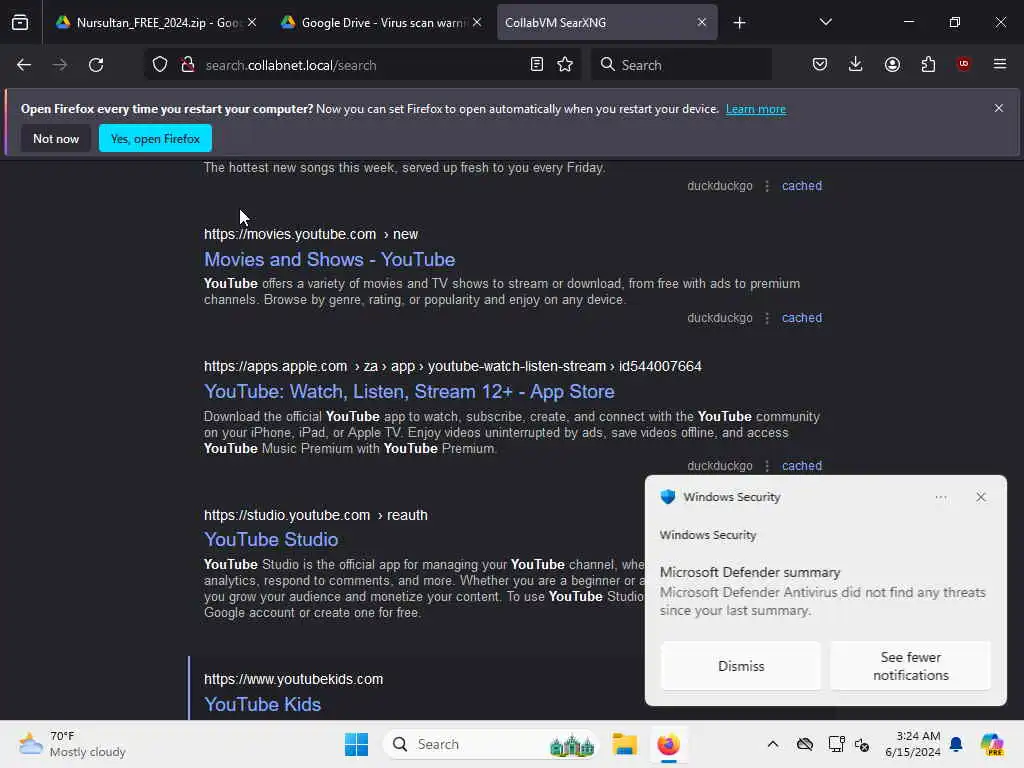Click the muted volume tray icon
Screen dimensions: 1024x768
click(x=861, y=744)
